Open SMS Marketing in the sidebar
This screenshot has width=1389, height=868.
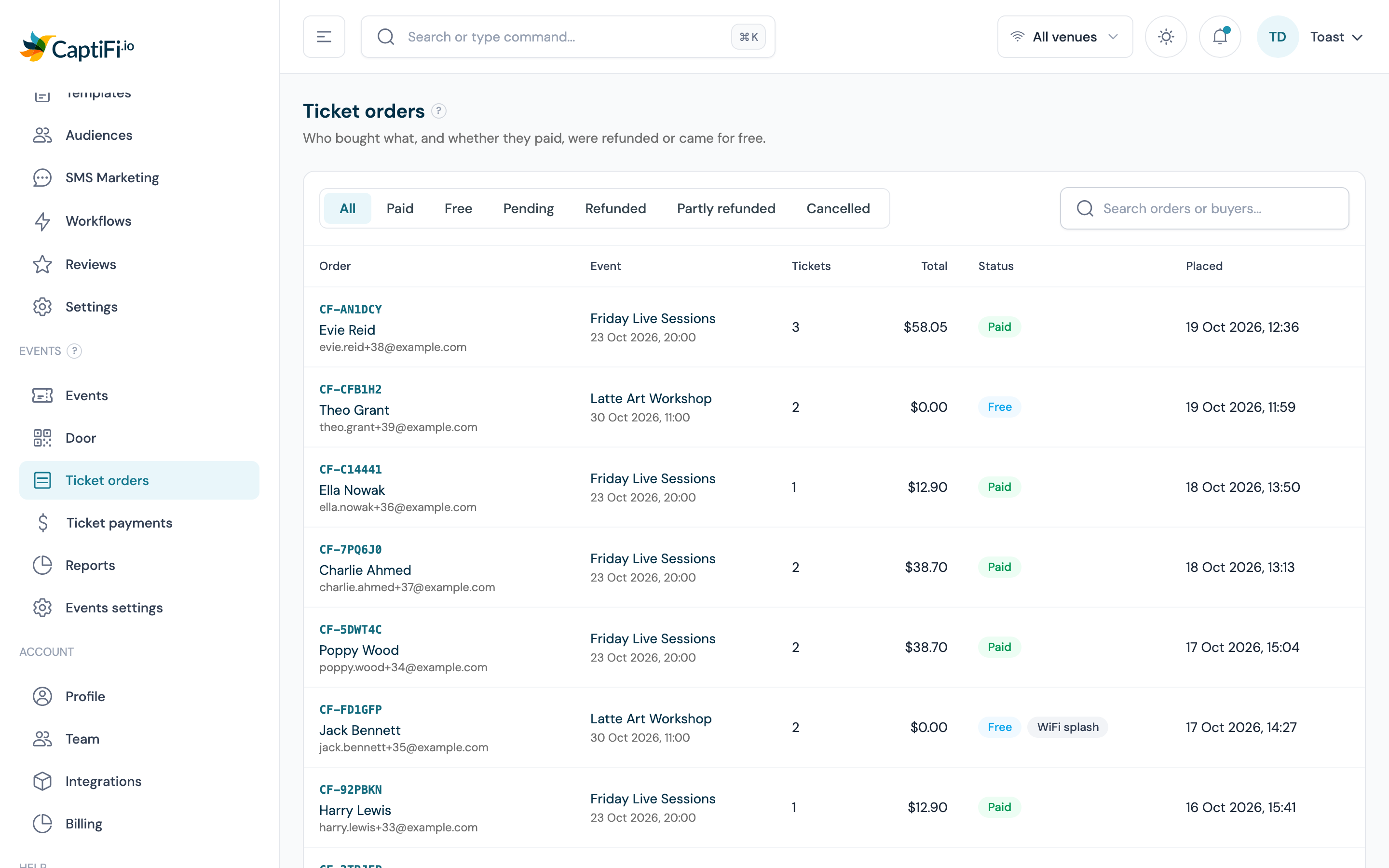click(x=139, y=177)
